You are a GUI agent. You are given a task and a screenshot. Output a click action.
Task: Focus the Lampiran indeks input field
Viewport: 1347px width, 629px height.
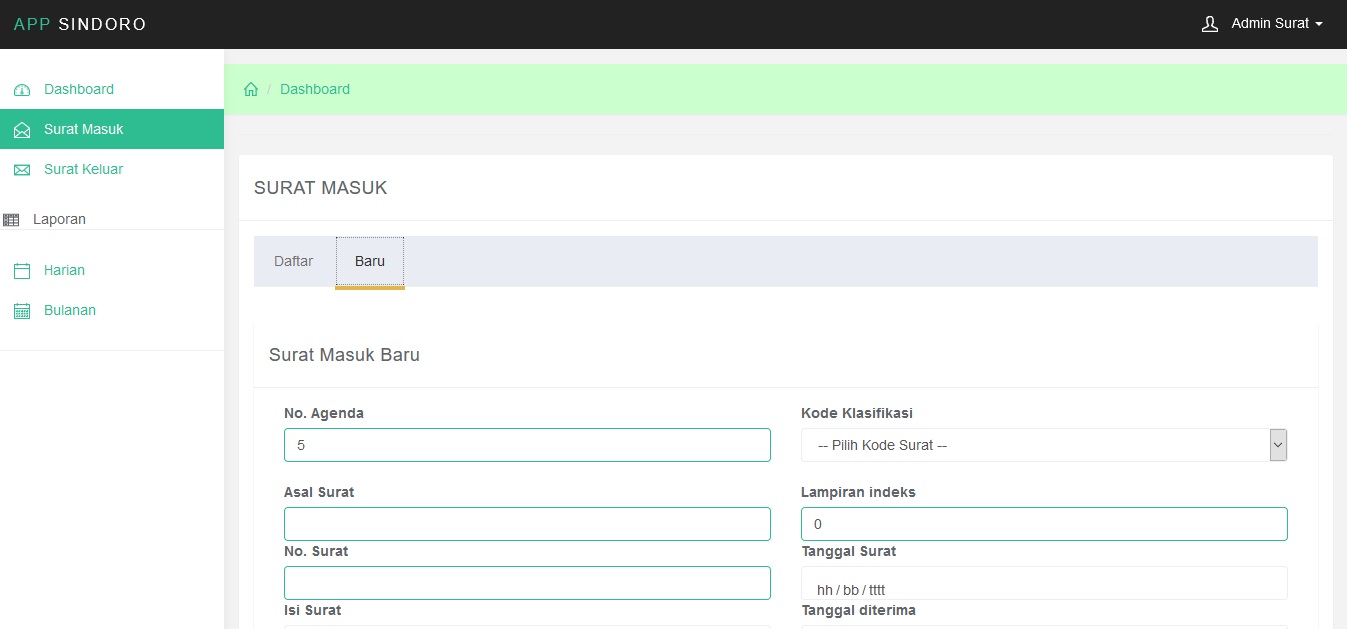click(x=1043, y=524)
